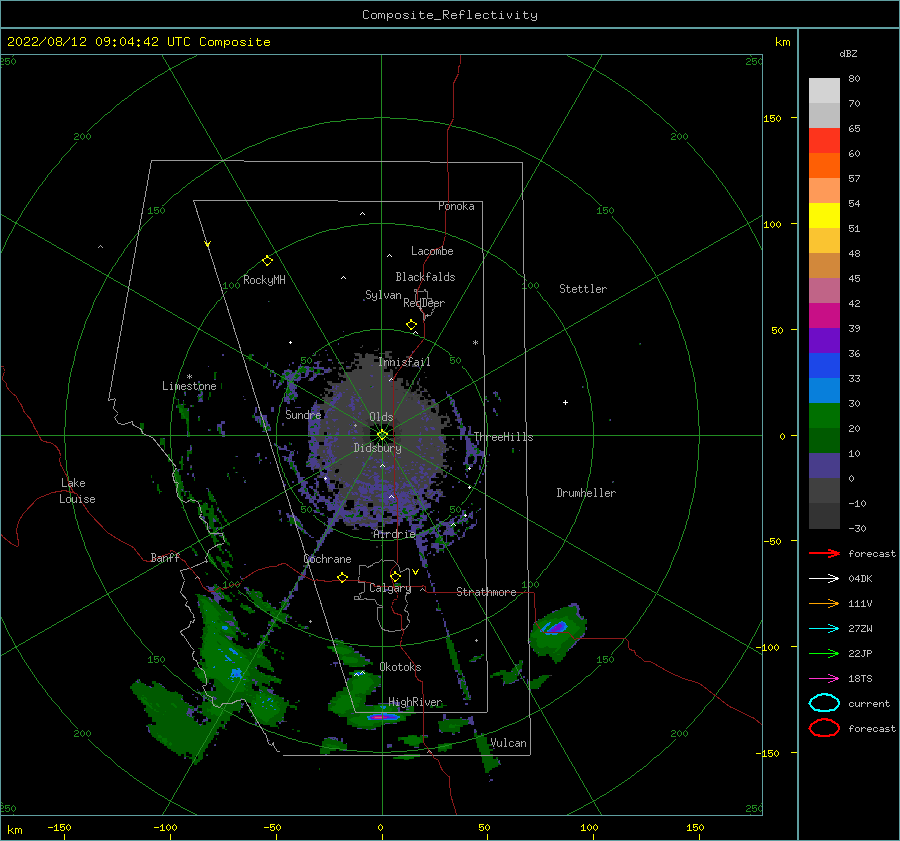Screen dimensions: 900x841
Task: Click the magenta 18TS arrow icon
Action: (x=824, y=679)
